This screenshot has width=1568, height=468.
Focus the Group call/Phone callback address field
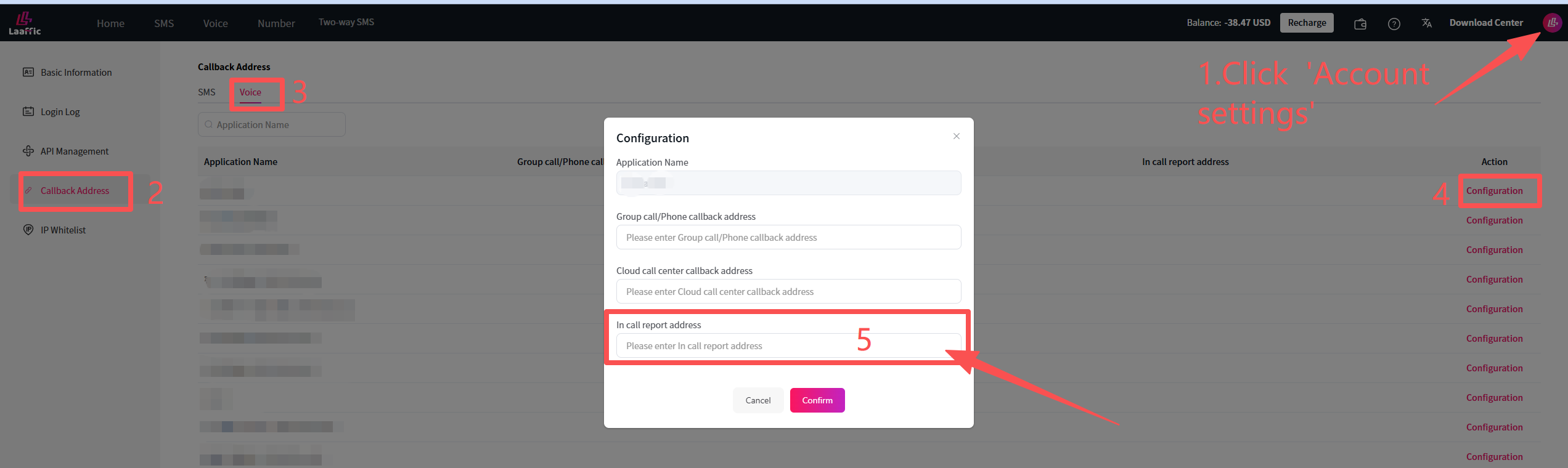(788, 238)
